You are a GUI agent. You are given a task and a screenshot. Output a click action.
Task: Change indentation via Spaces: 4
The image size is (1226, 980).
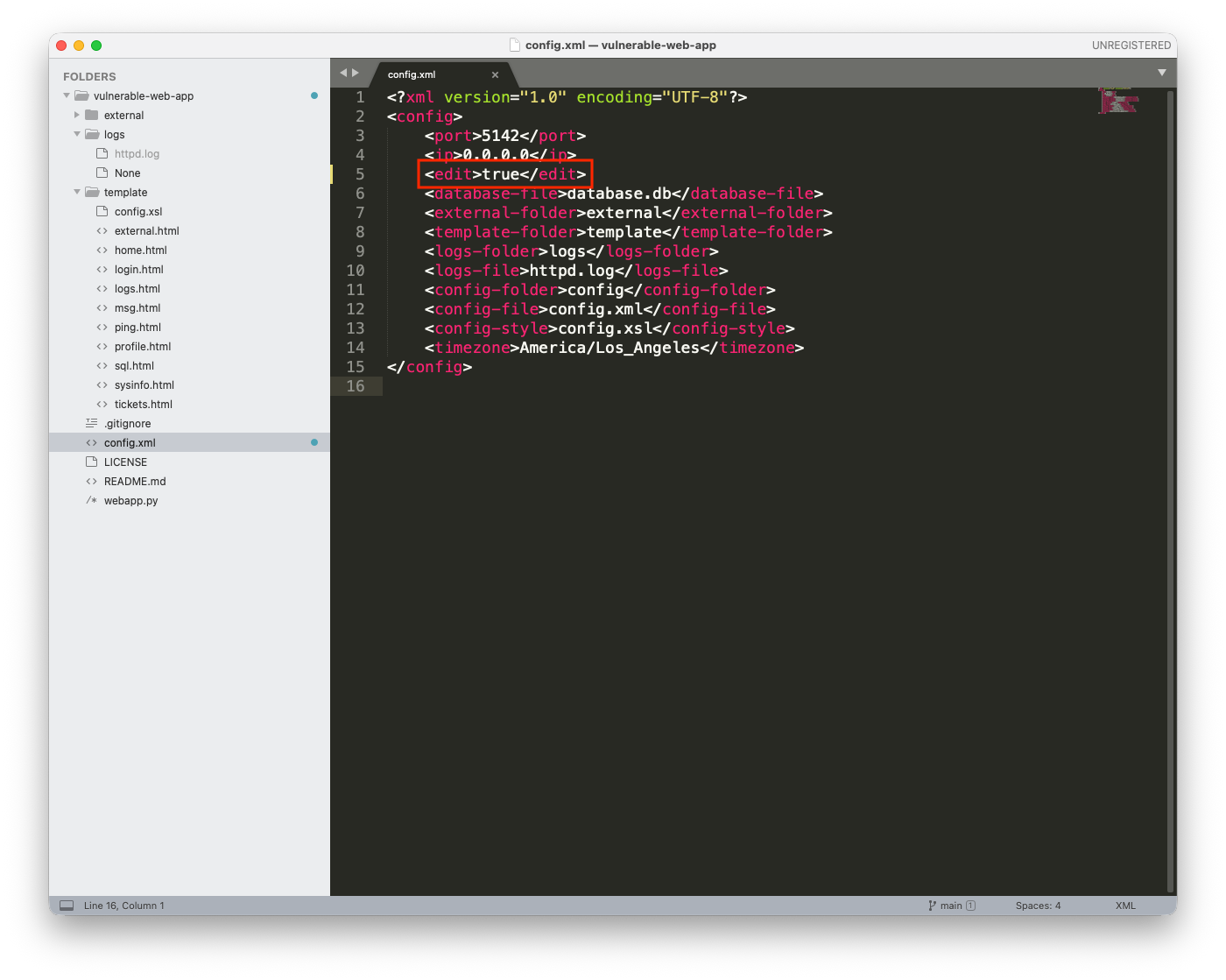[x=1038, y=906]
